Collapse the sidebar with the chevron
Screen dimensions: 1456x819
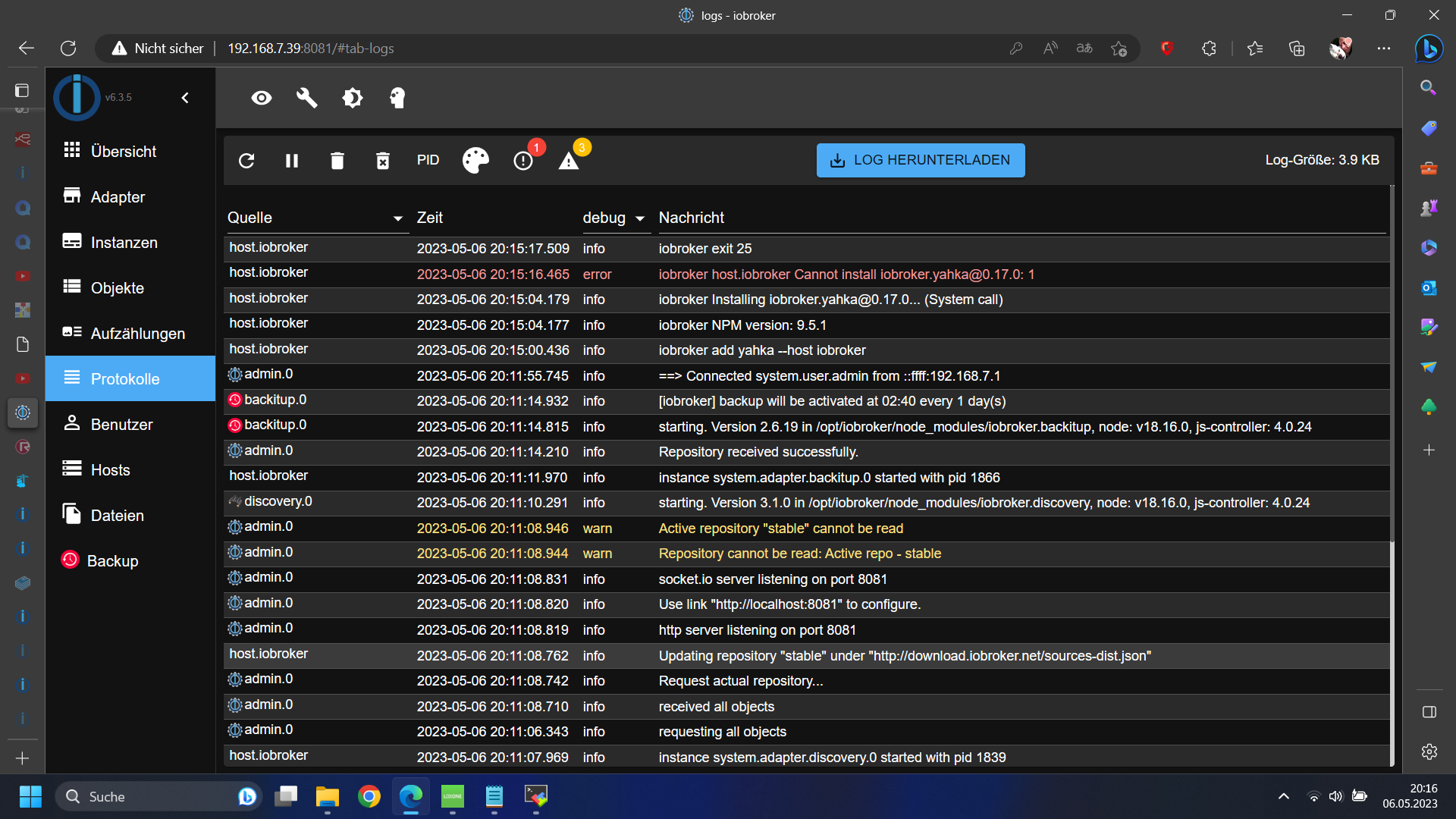[186, 98]
